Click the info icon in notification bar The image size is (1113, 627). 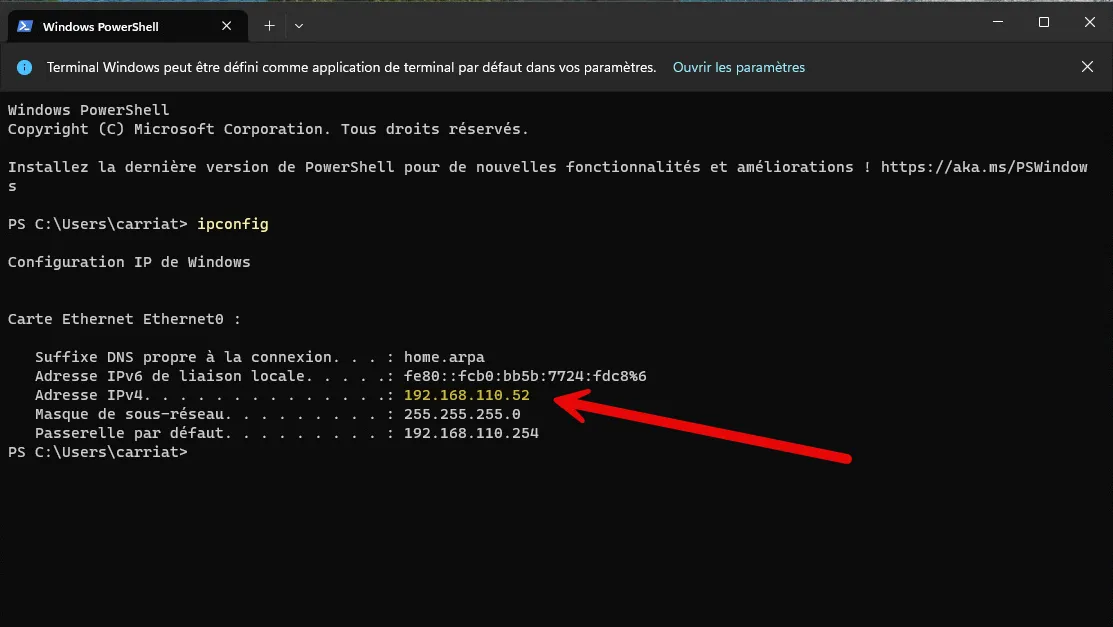tap(25, 68)
